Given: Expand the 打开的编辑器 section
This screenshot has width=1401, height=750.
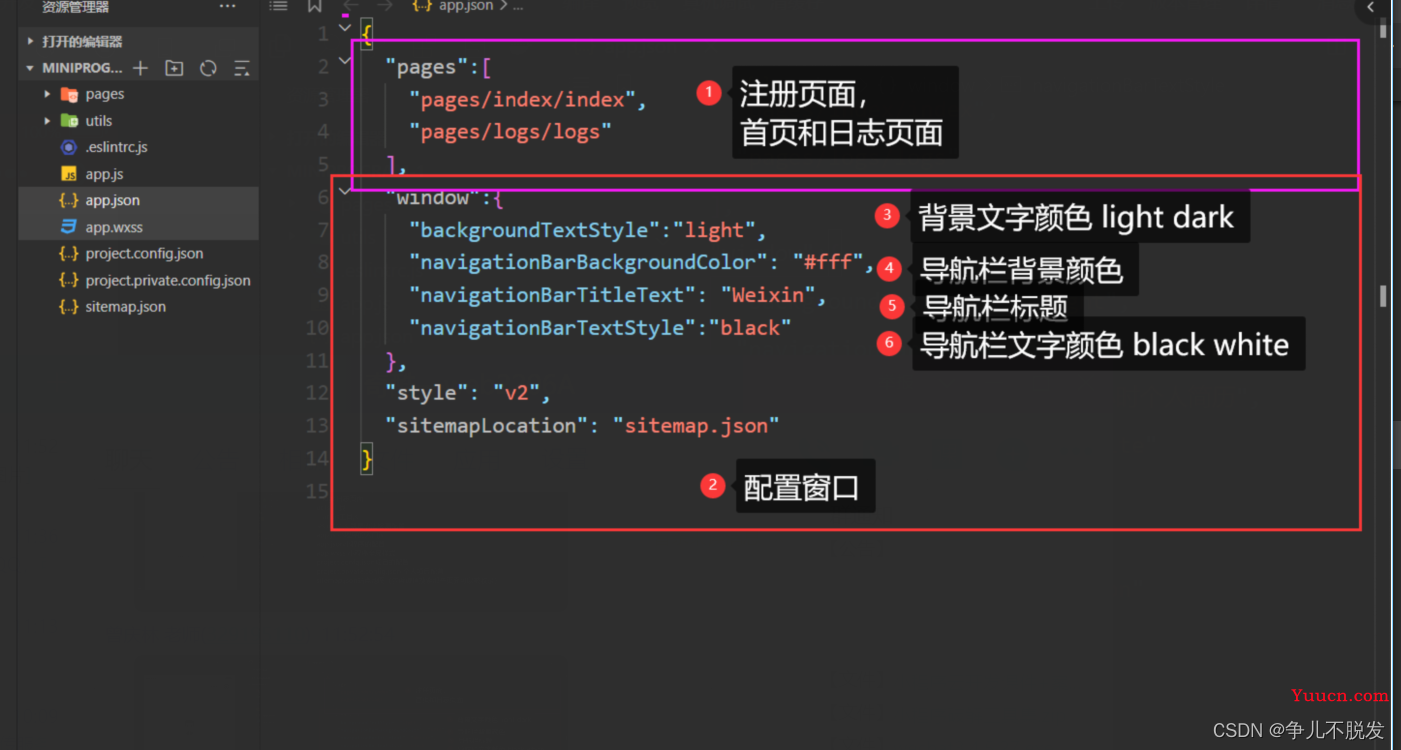Looking at the screenshot, I should [x=31, y=41].
